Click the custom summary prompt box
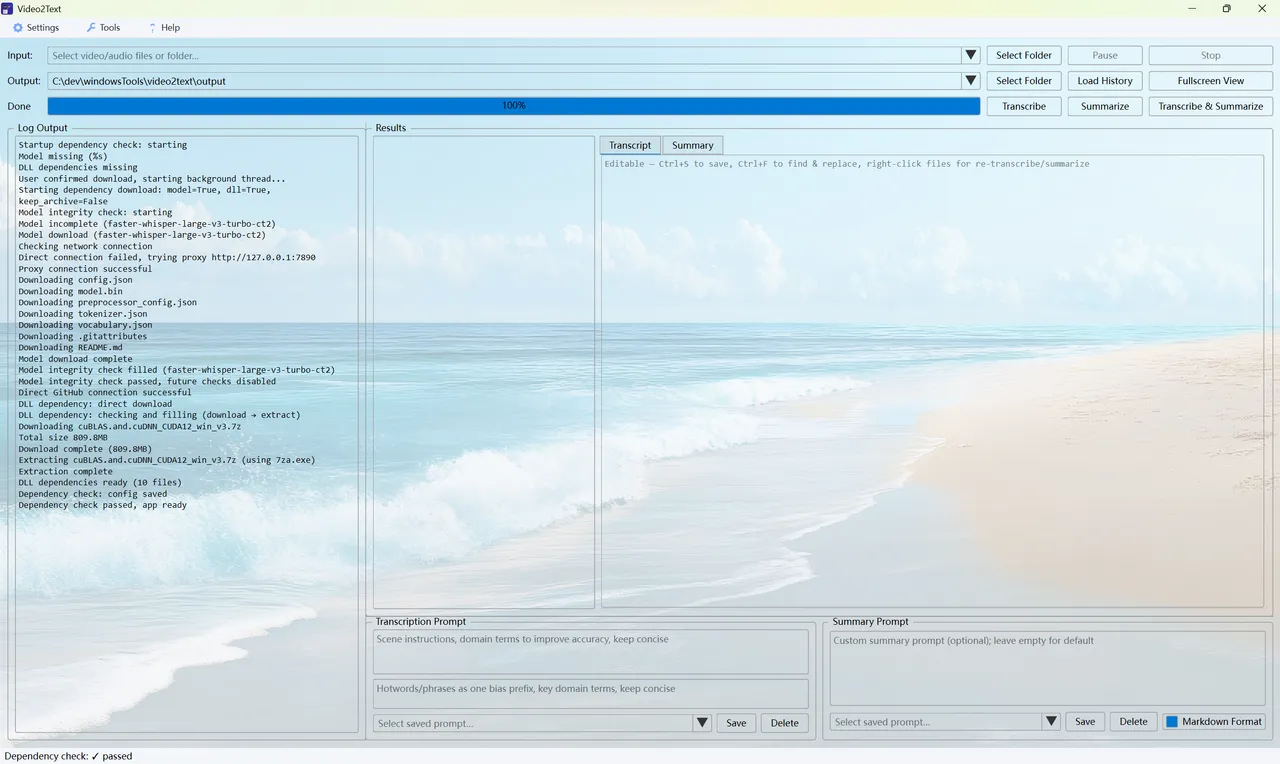 click(x=1048, y=669)
